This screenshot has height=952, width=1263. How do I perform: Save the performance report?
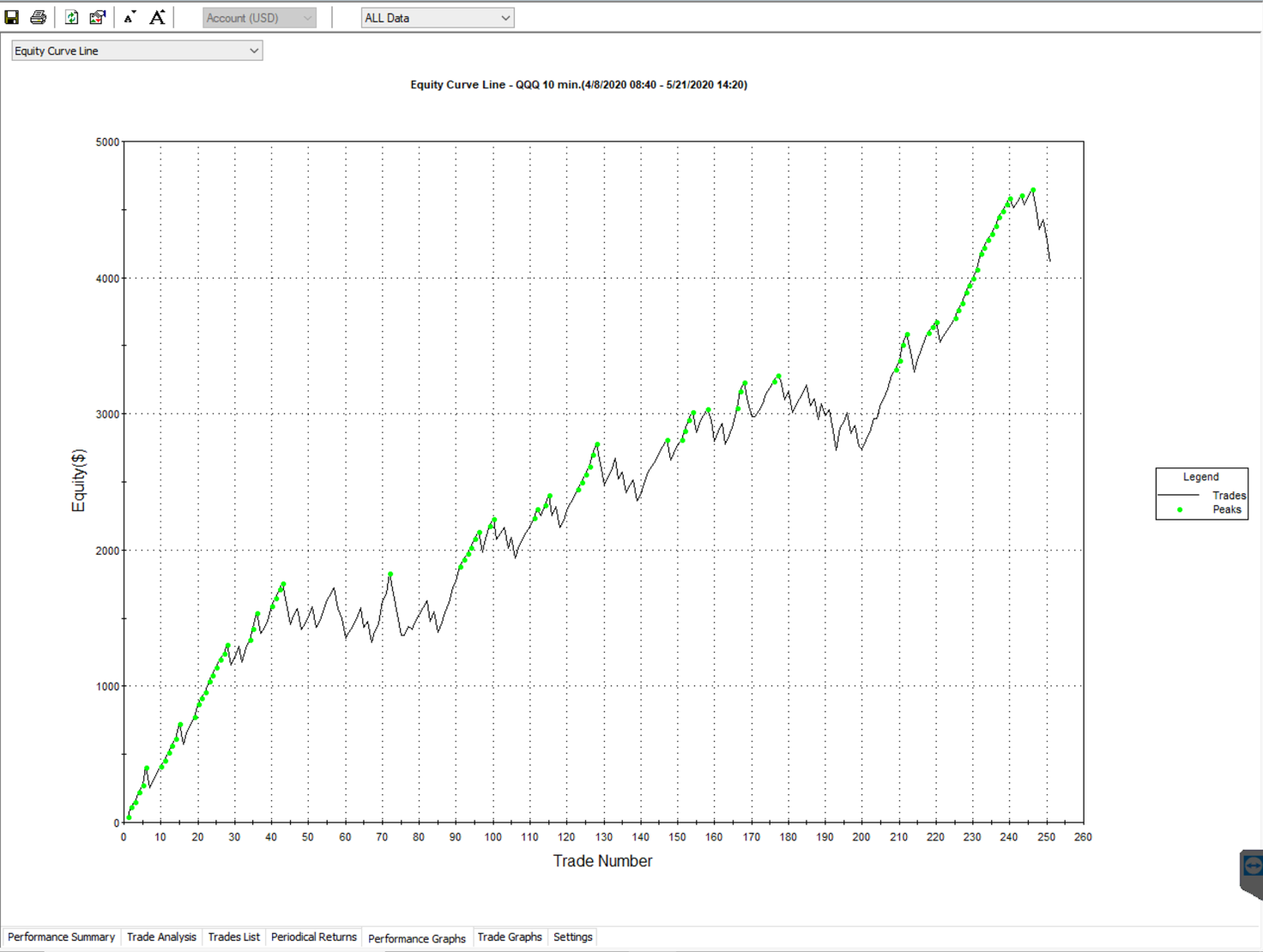(12, 17)
